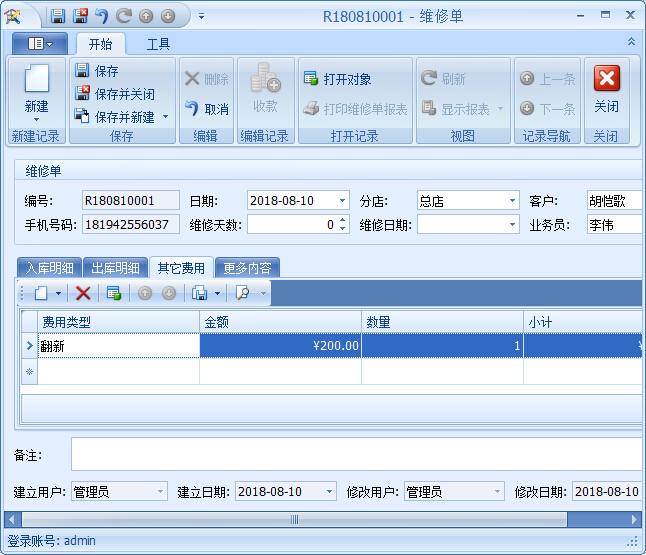Open the 保存并新建 dropdown arrow

tap(166, 117)
